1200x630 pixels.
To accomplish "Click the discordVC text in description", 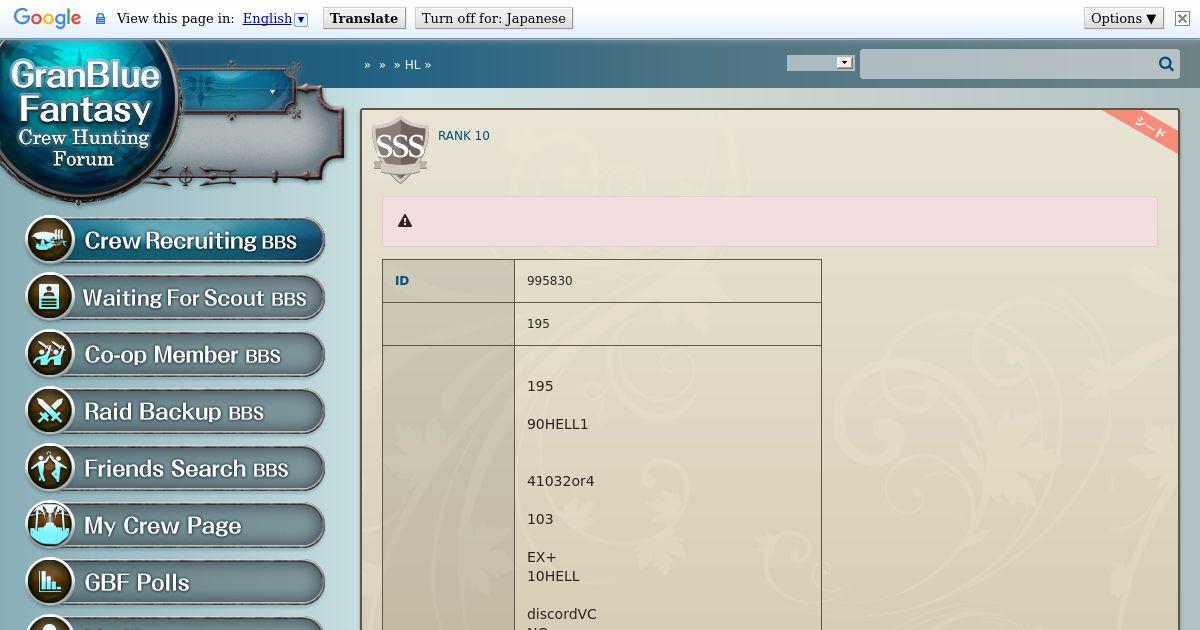I will tap(562, 614).
